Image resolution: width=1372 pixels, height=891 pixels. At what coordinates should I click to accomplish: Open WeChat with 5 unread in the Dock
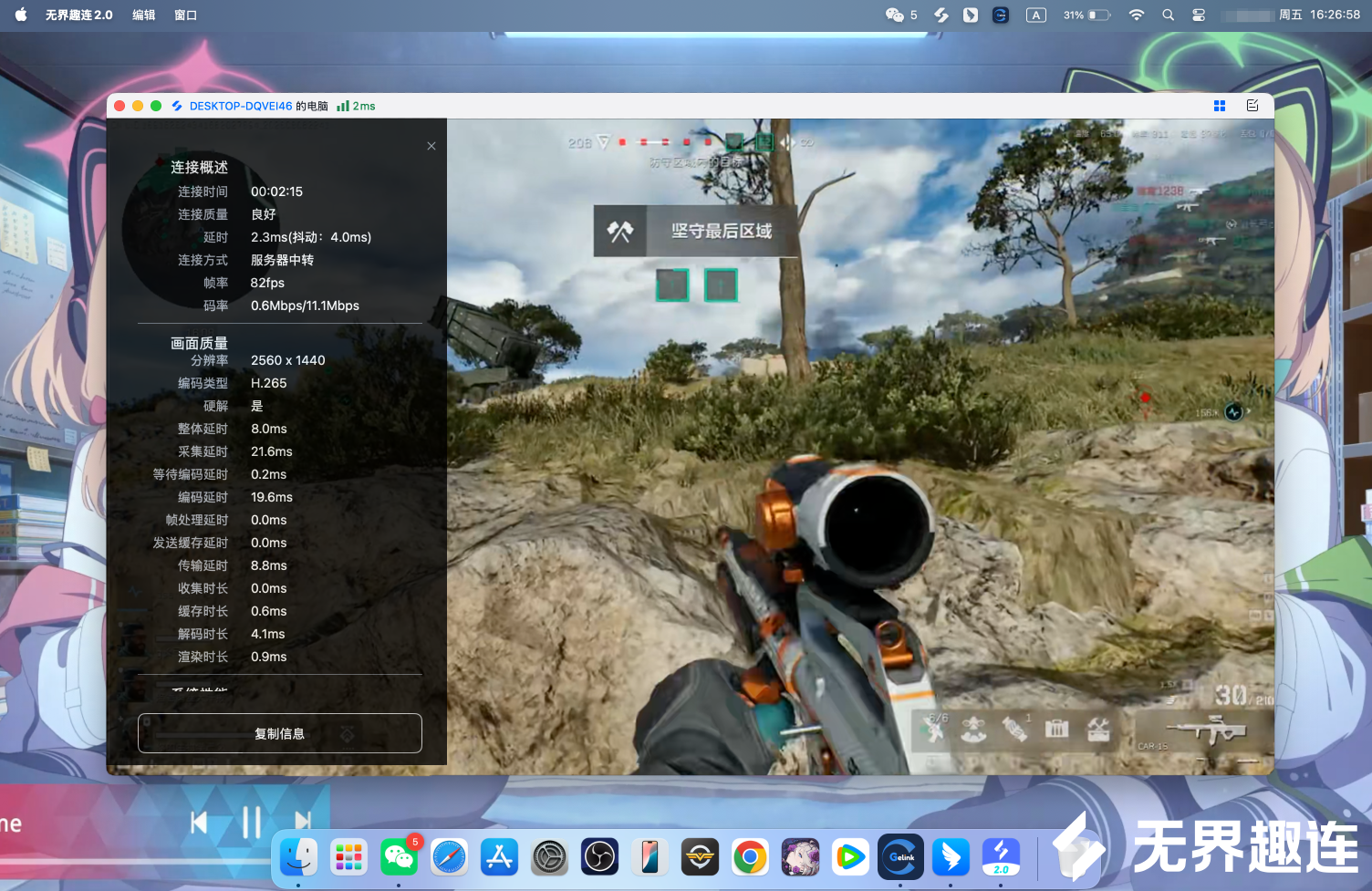(x=400, y=857)
